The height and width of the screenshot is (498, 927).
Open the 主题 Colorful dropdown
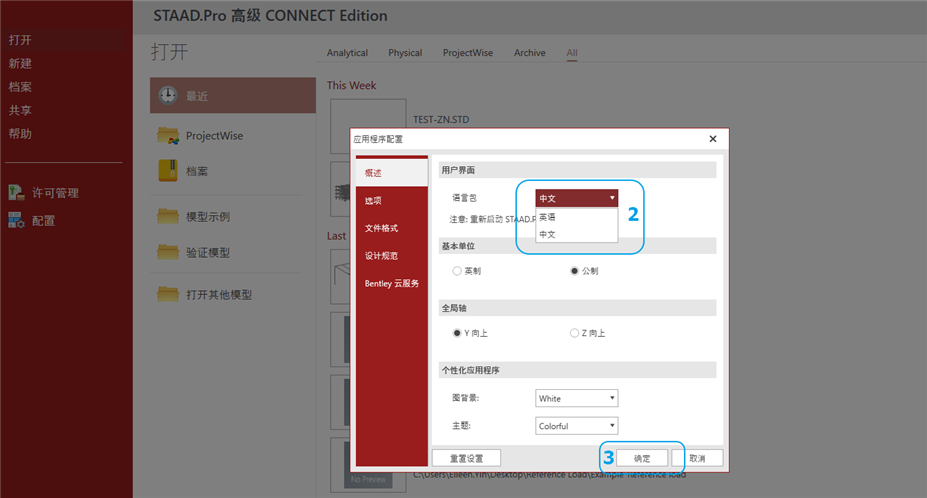[576, 426]
